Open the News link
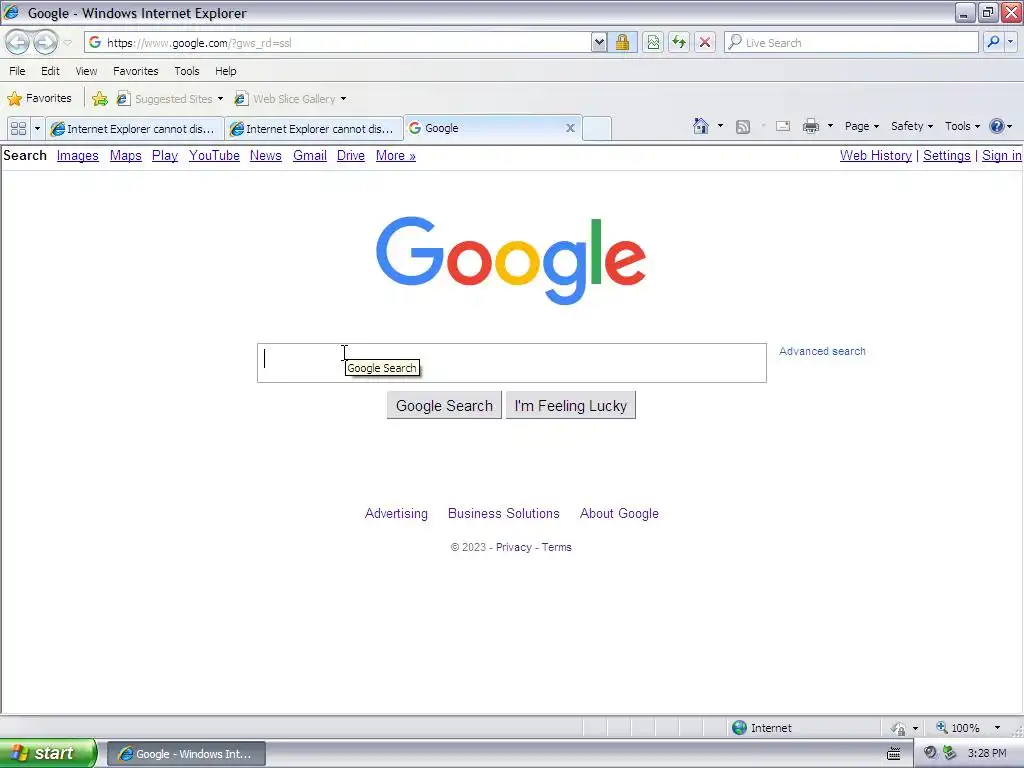The image size is (1024, 768). [x=266, y=155]
